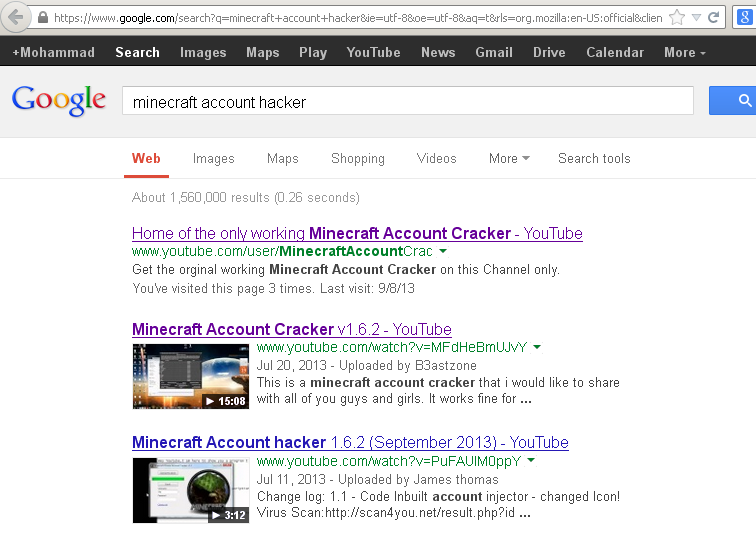
Task: Click the Google logo
Action: coord(59,100)
